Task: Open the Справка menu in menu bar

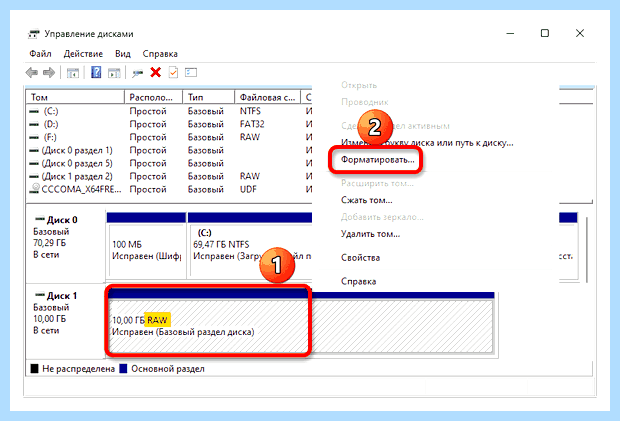Action: [x=160, y=54]
